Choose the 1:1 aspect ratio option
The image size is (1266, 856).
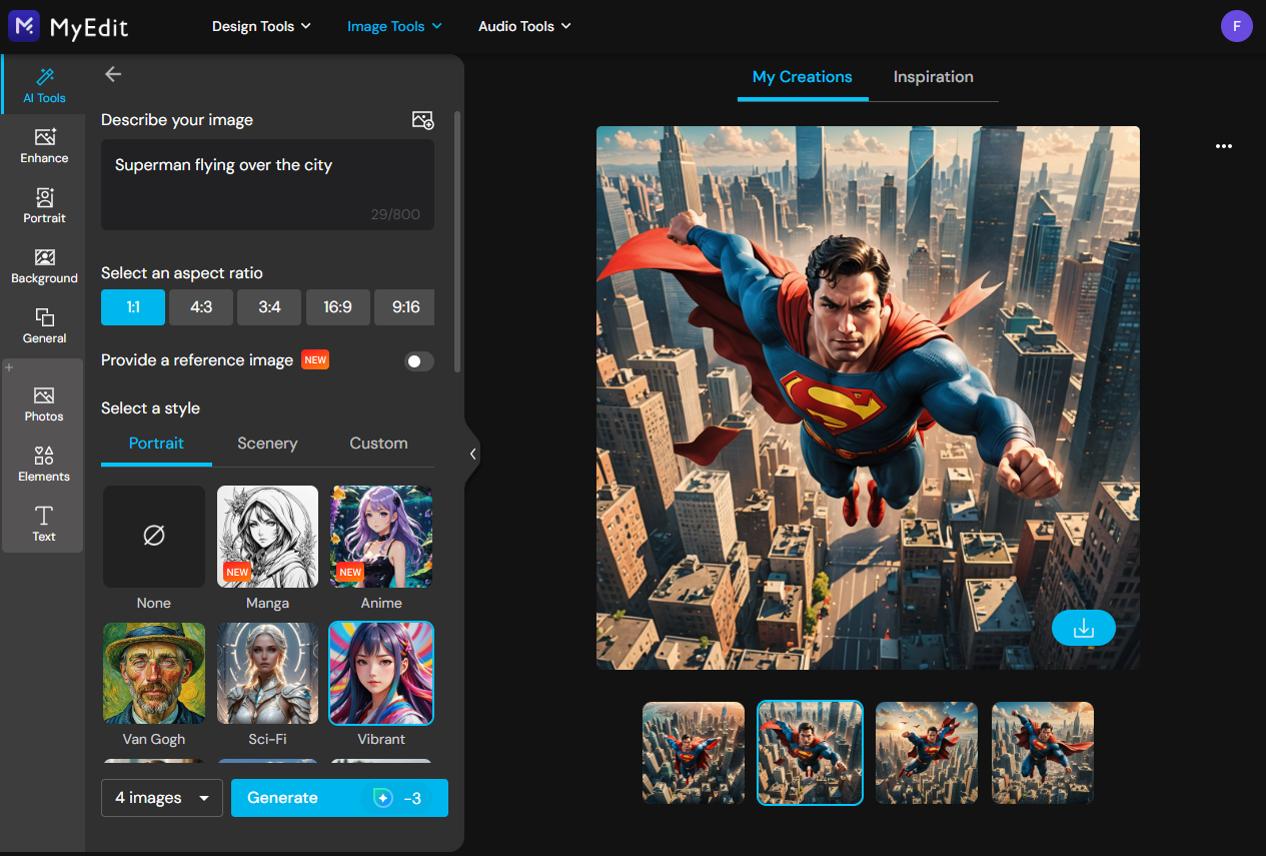click(132, 307)
